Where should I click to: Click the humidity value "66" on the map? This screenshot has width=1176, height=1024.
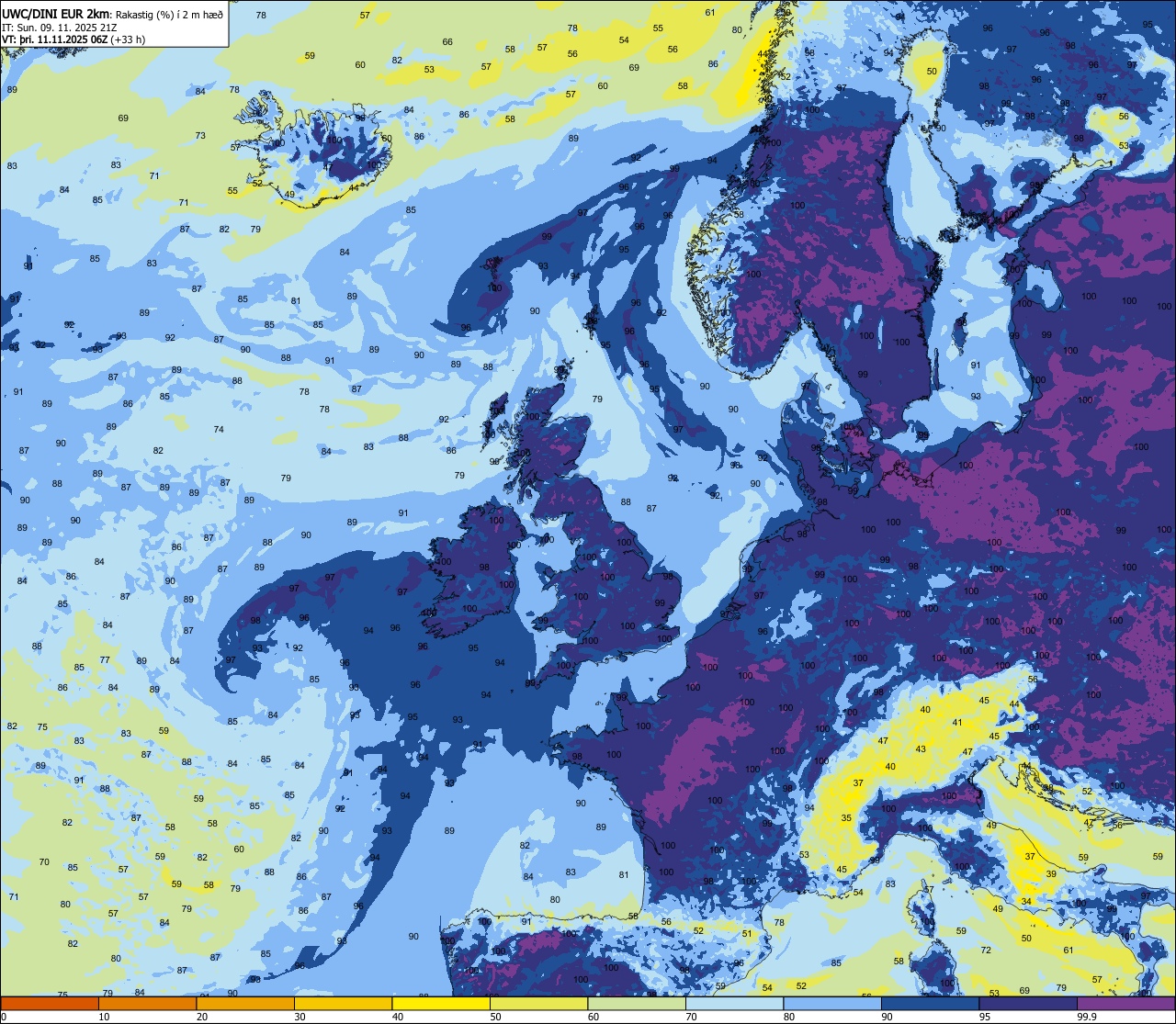pyautogui.click(x=447, y=42)
